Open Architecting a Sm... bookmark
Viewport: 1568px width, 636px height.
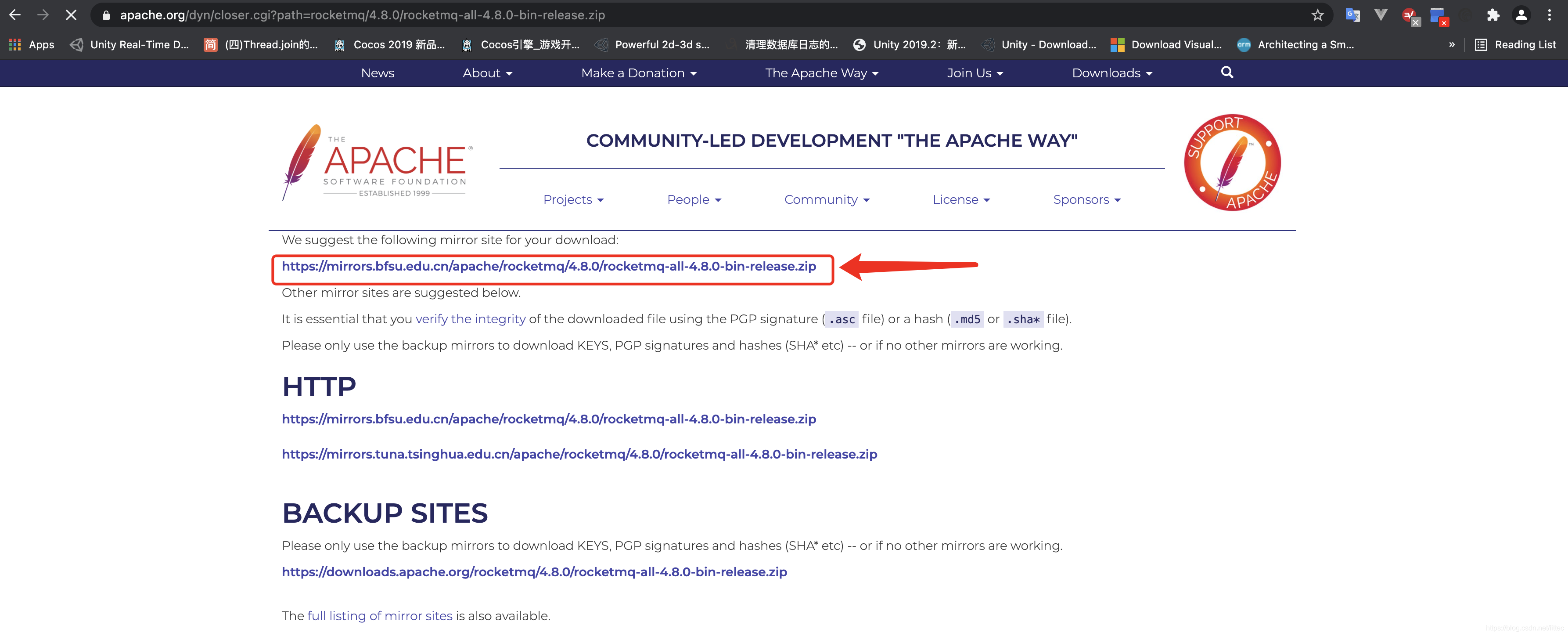coord(1296,44)
